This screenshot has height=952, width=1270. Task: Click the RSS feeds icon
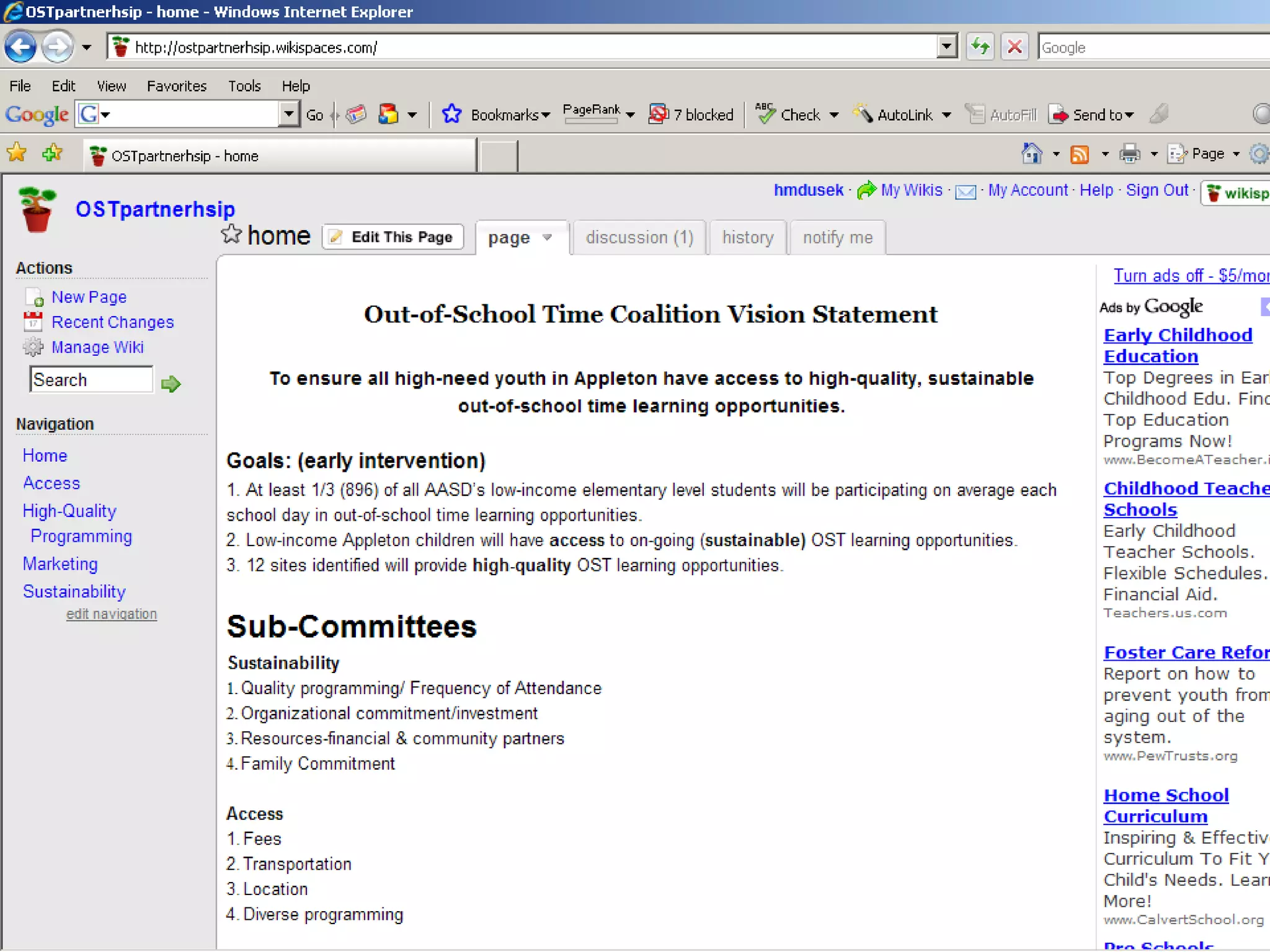tap(1080, 154)
